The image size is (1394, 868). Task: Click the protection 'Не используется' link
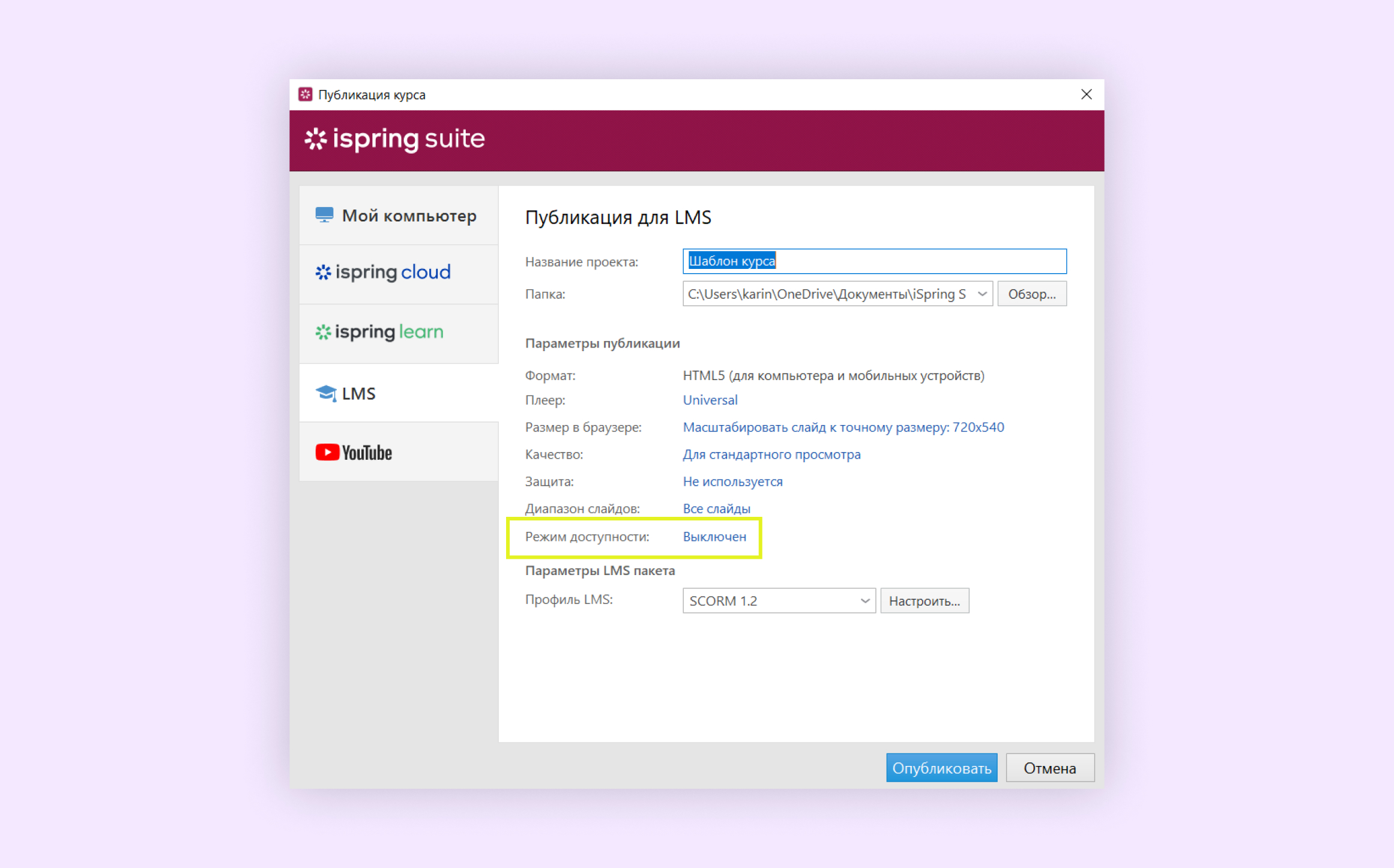point(732,481)
